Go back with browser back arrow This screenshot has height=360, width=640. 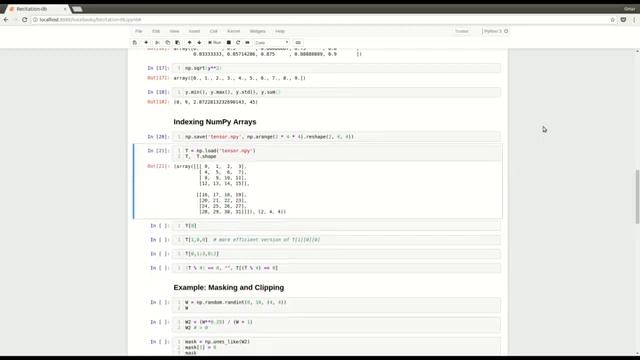[6, 20]
